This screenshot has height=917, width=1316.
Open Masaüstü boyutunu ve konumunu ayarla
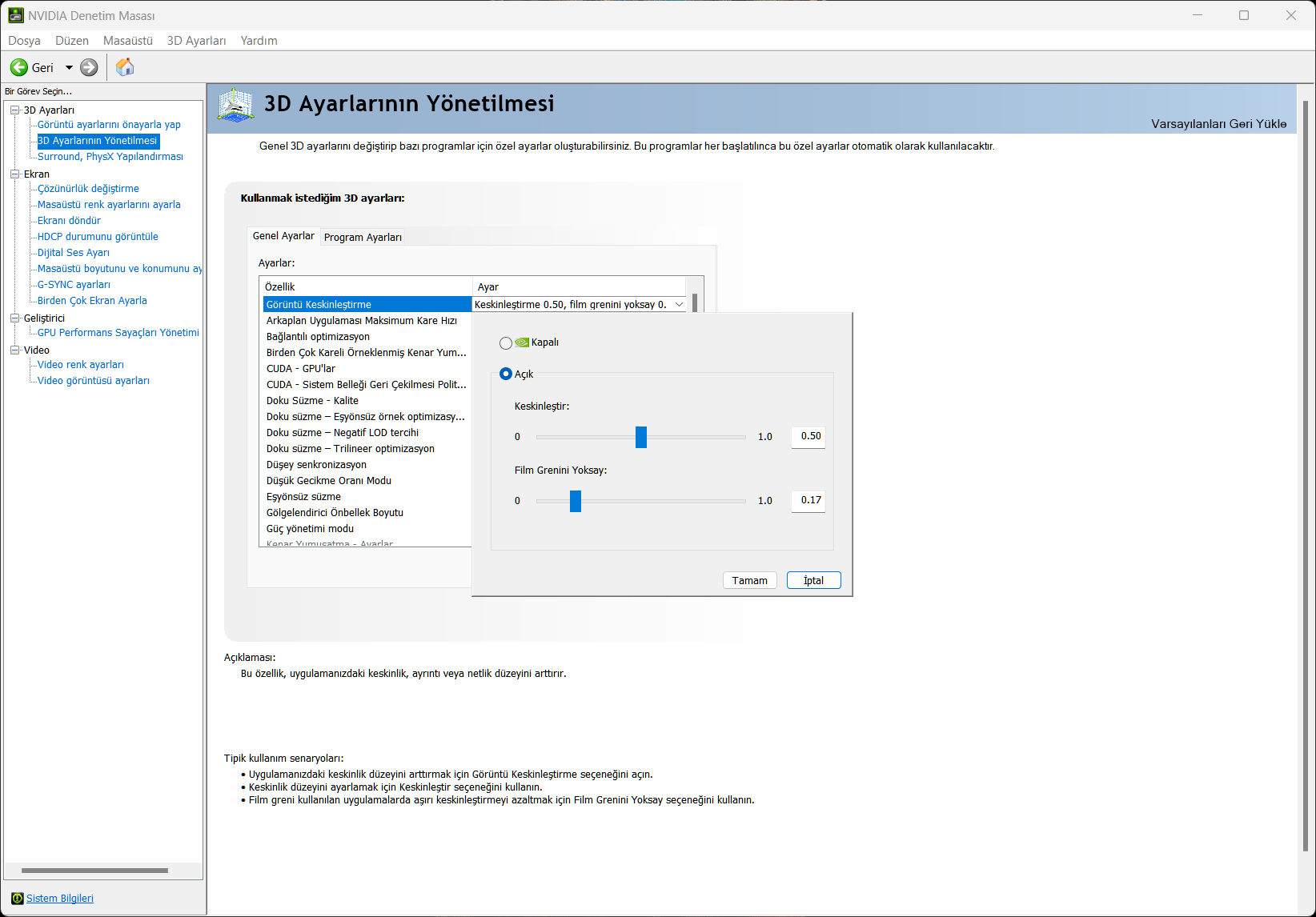(119, 269)
